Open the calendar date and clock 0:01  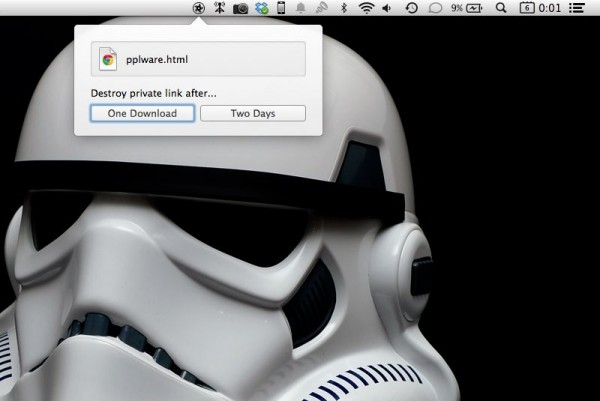click(x=540, y=8)
